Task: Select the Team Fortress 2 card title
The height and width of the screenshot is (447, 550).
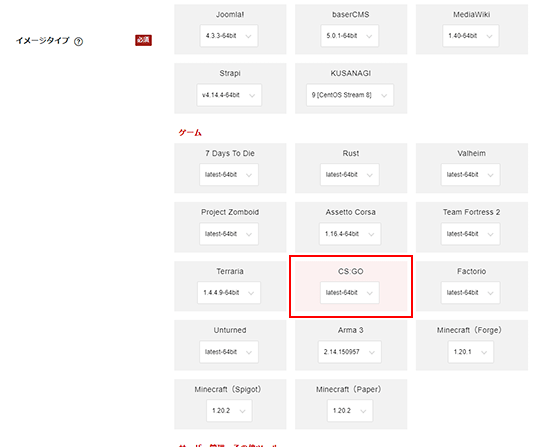Action: tap(471, 212)
